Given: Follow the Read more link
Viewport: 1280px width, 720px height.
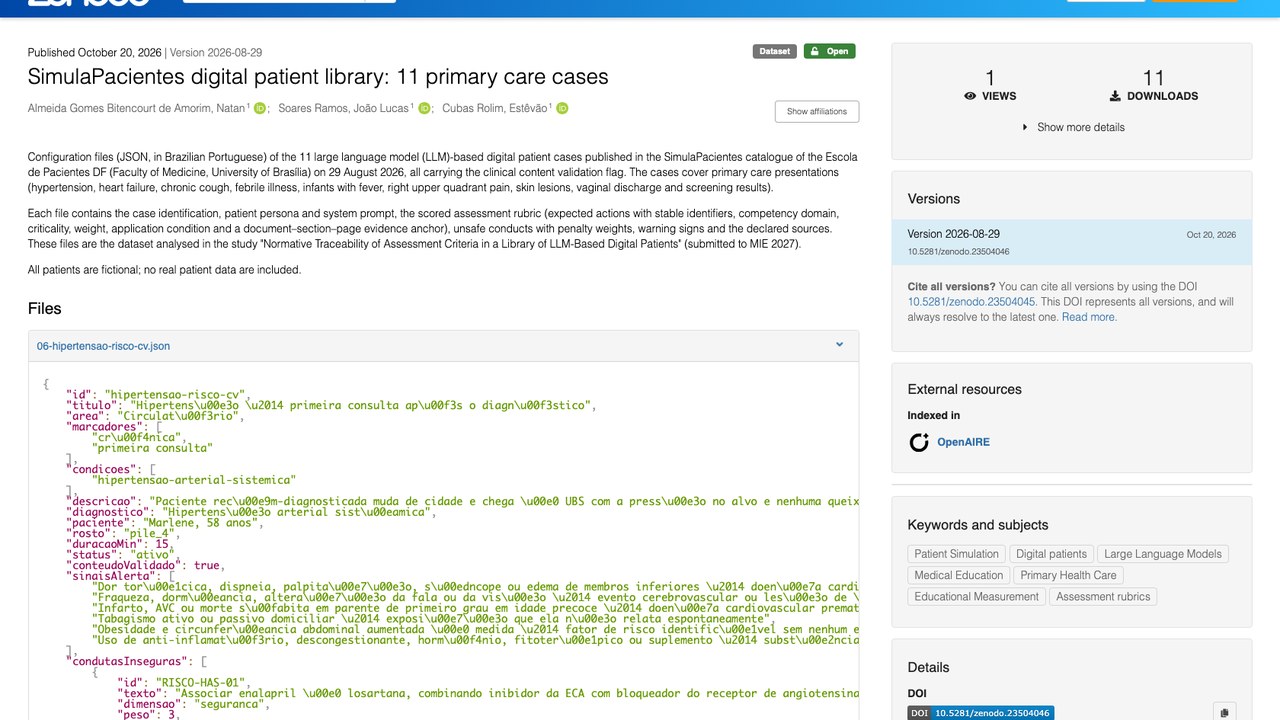Looking at the screenshot, I should (1089, 317).
